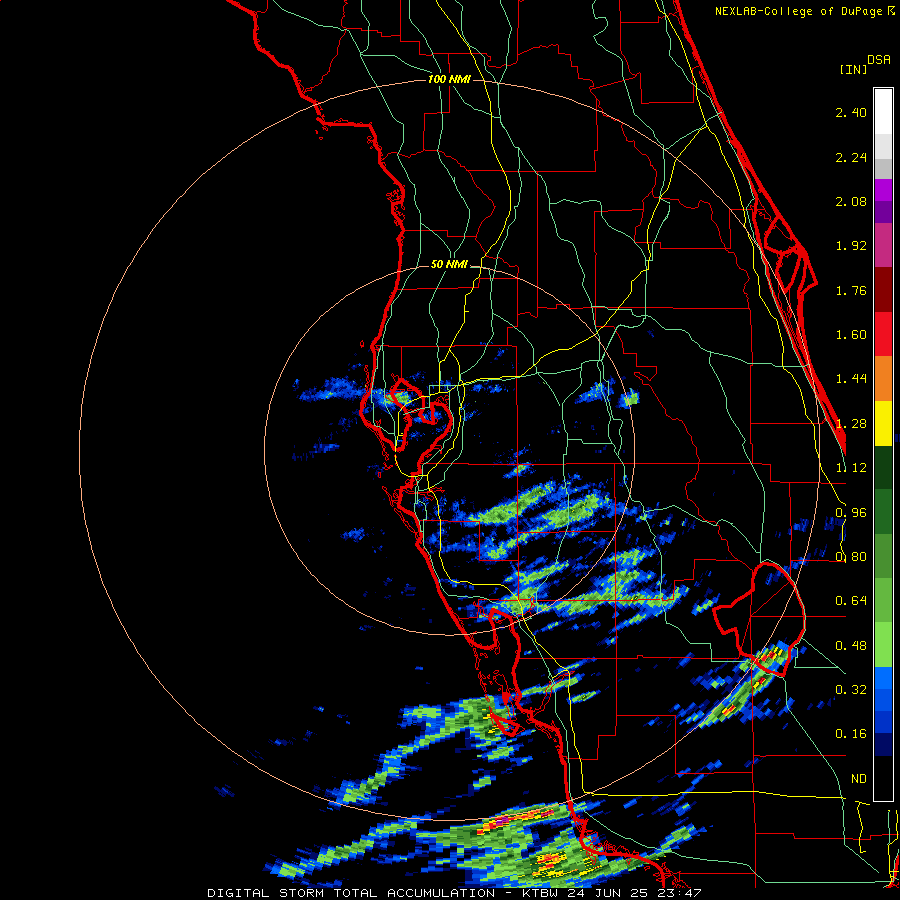
Task: Select the 1.60 legend value
Action: [x=851, y=335]
